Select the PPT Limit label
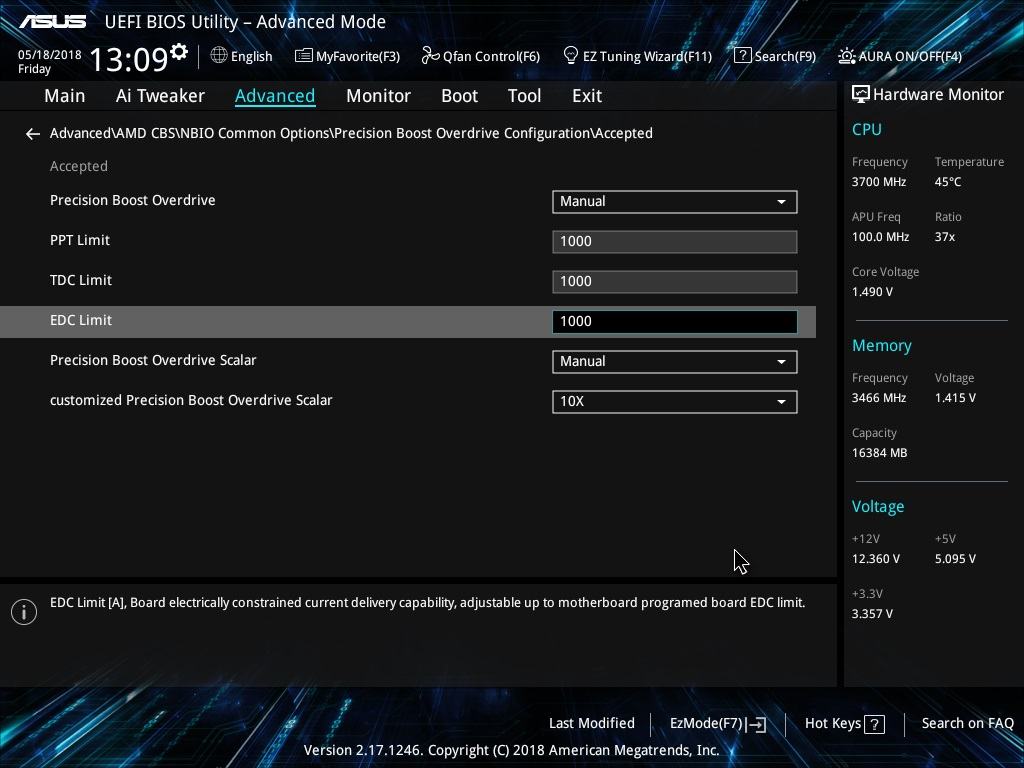This screenshot has width=1024, height=768. point(80,240)
